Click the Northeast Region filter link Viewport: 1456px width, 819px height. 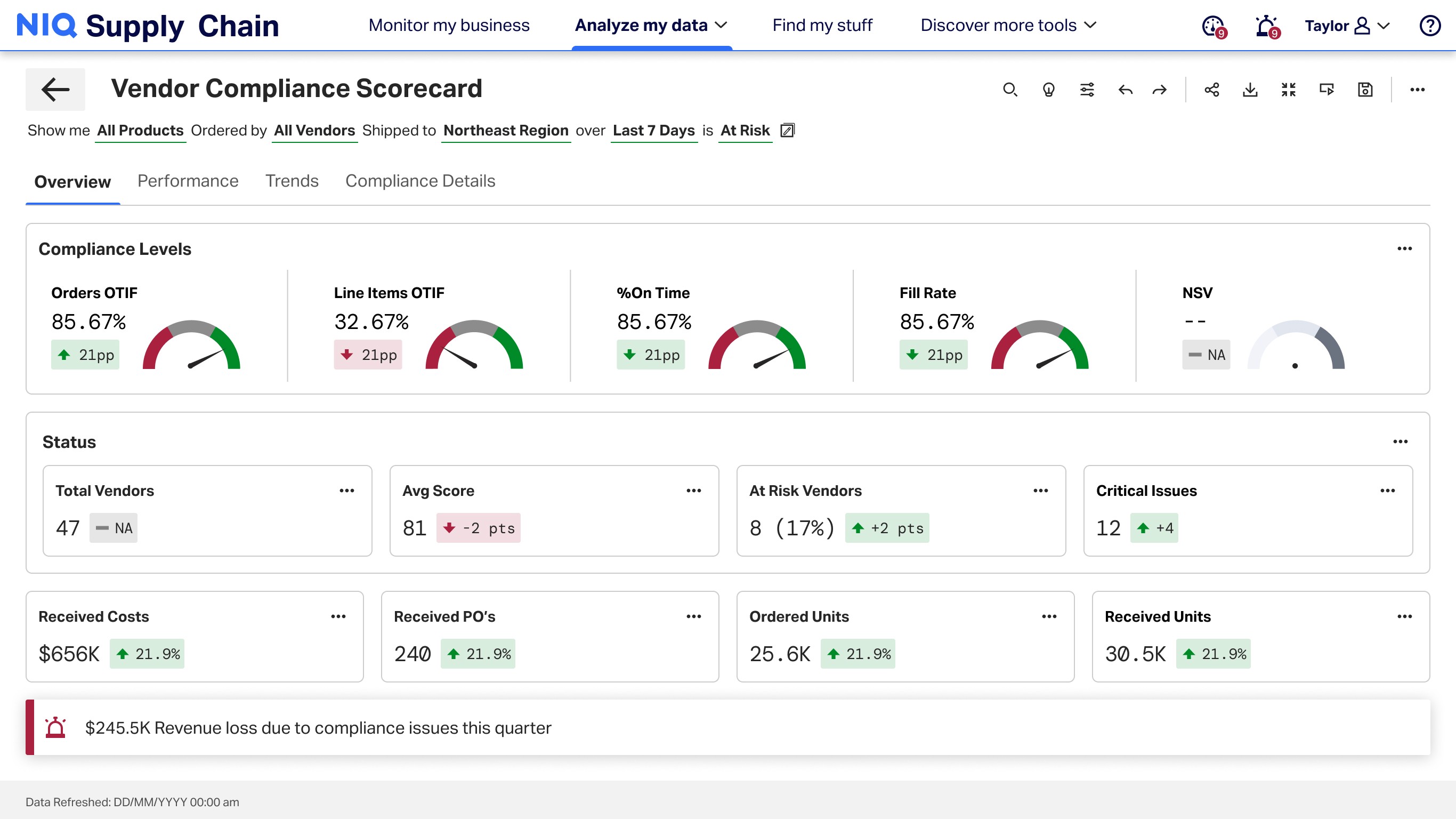point(505,131)
